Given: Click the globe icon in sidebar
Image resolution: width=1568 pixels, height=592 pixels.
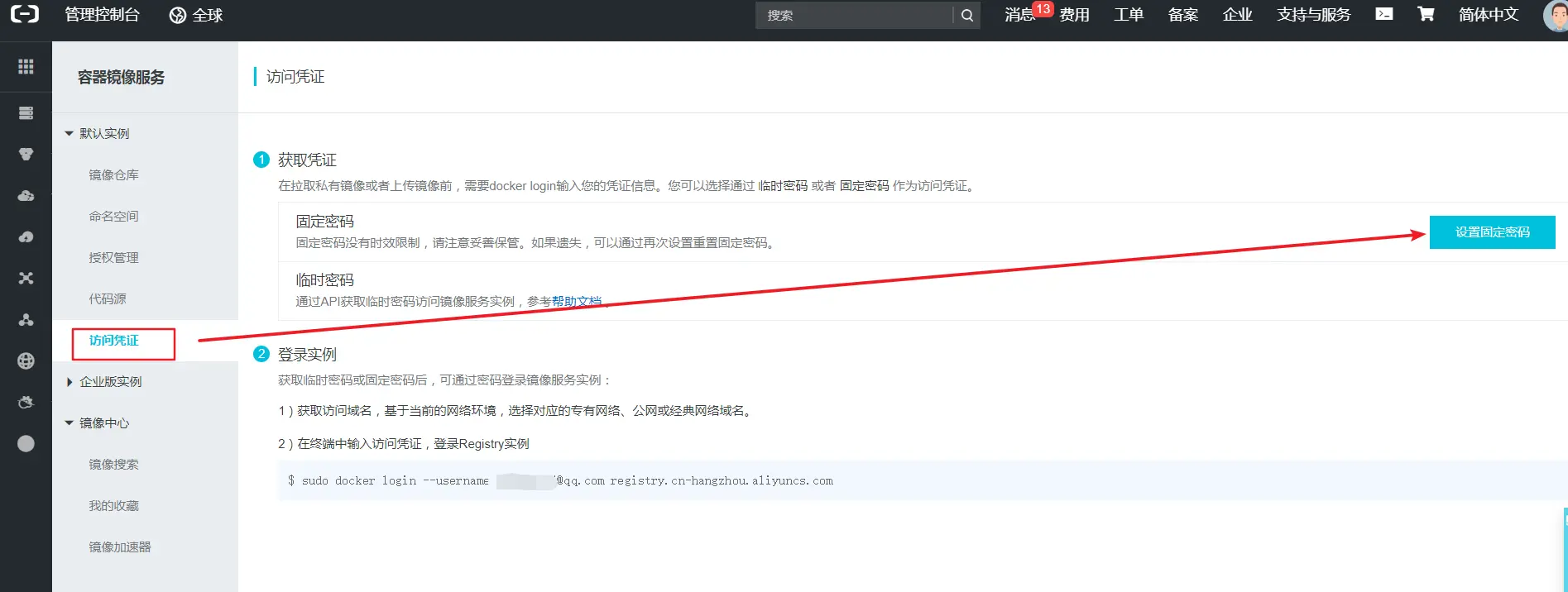Looking at the screenshot, I should [26, 360].
